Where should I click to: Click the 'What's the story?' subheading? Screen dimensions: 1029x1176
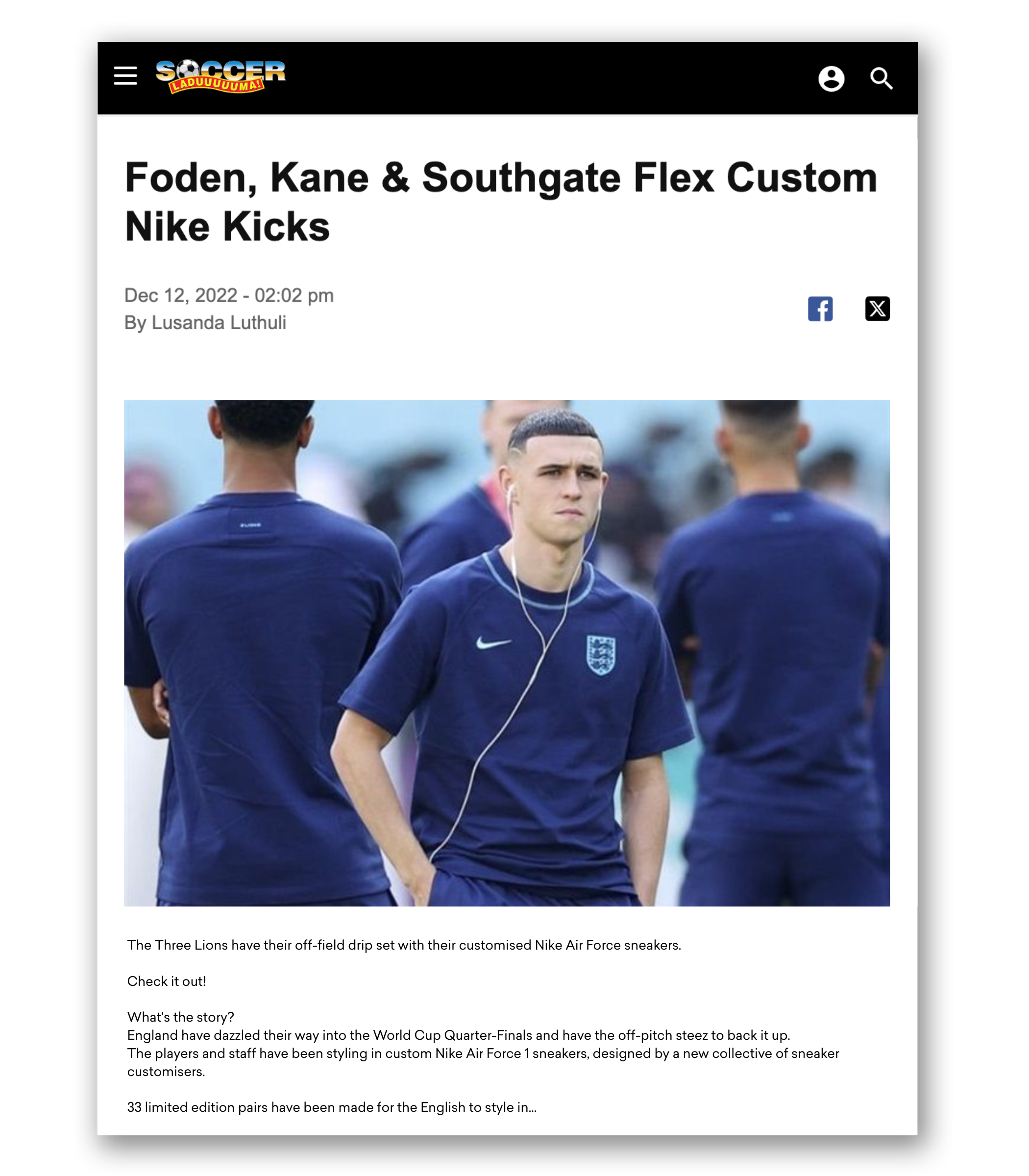tap(180, 1017)
